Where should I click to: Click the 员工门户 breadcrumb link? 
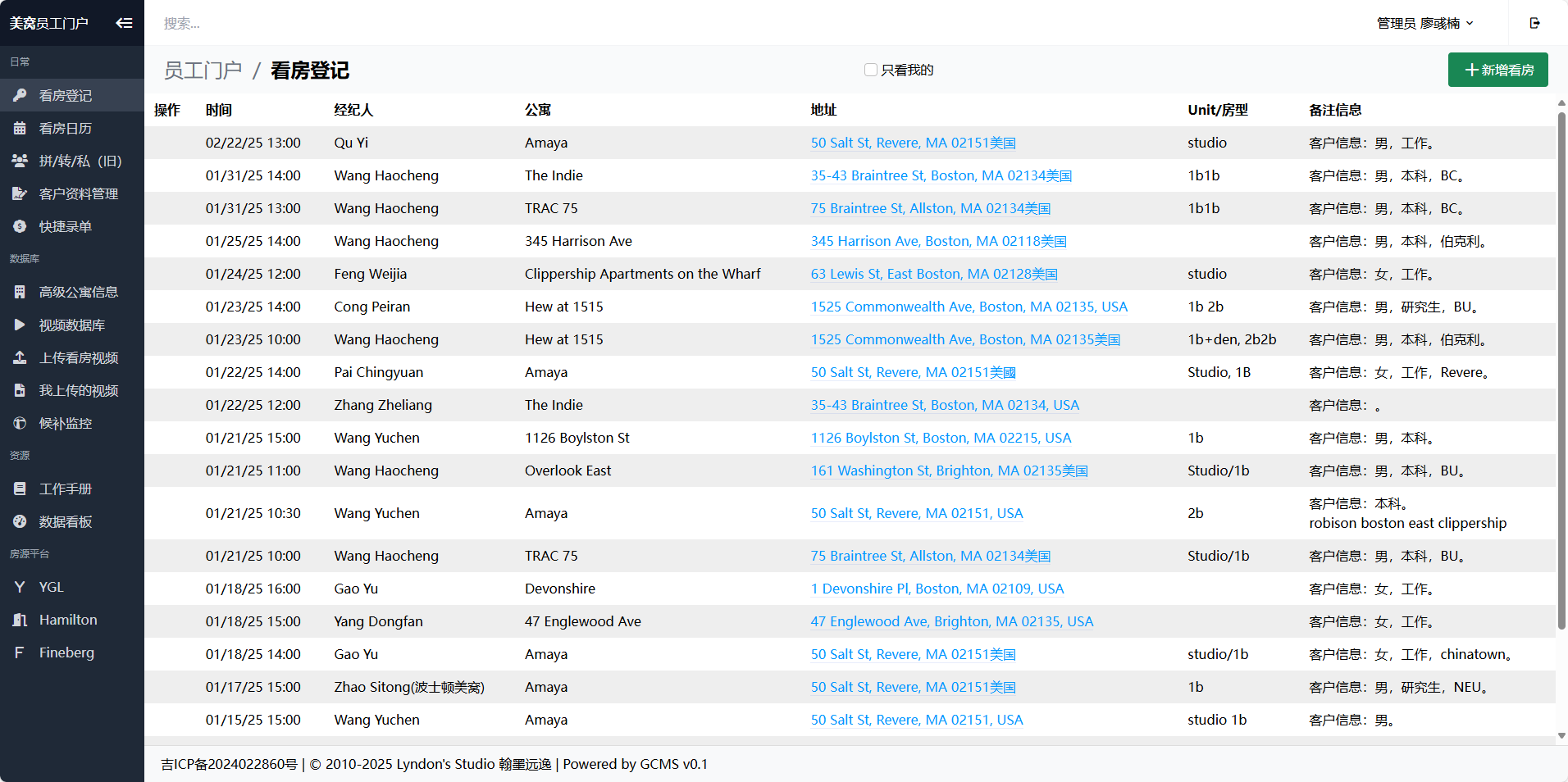(203, 70)
